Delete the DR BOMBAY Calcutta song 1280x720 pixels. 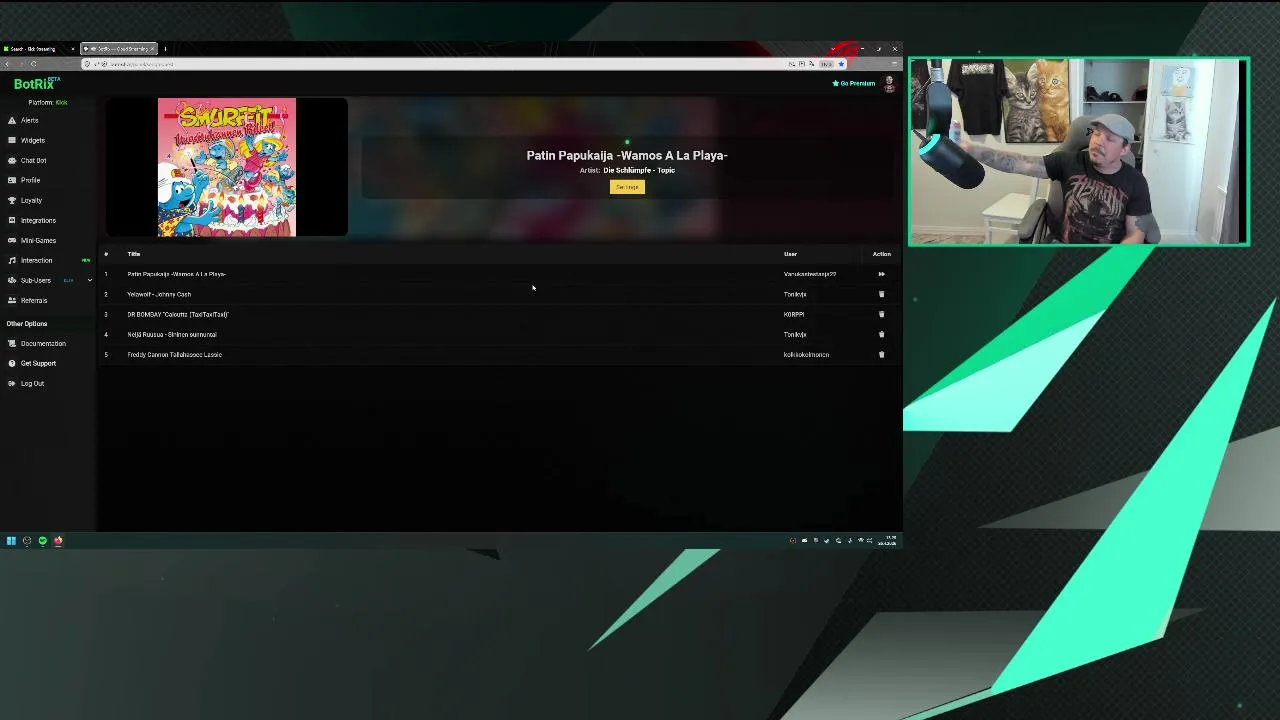[881, 314]
